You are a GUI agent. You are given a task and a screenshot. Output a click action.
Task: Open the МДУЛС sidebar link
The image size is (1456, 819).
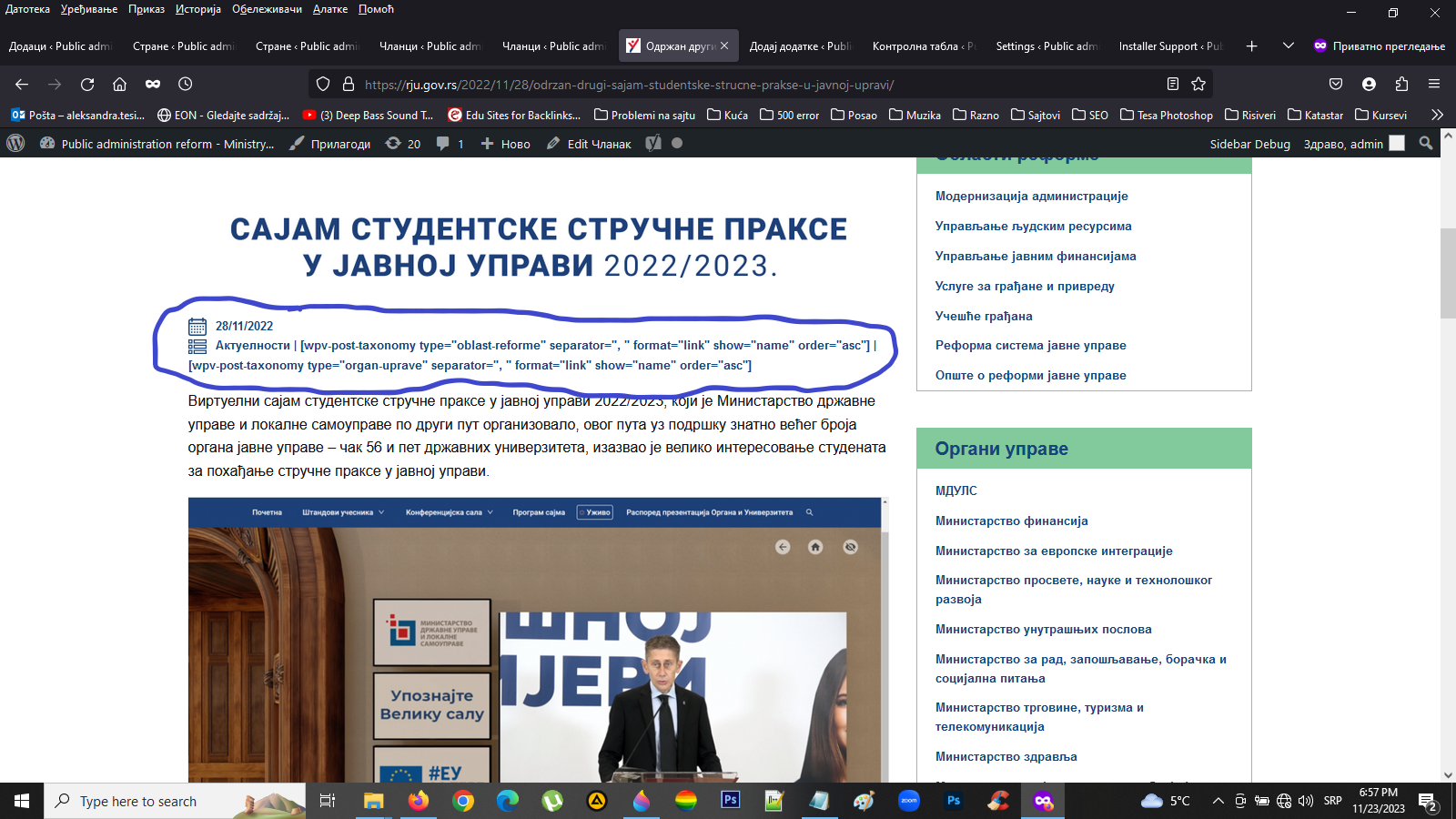956,490
